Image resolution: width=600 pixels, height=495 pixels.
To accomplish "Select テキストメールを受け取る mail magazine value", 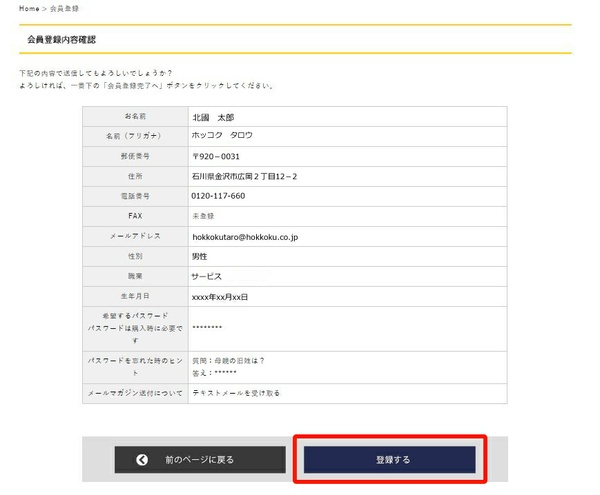I will click(236, 393).
